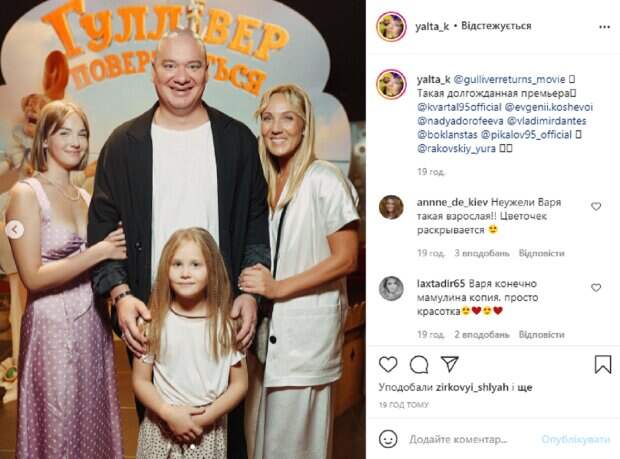Open laxtadir65's avatar

(x=391, y=289)
